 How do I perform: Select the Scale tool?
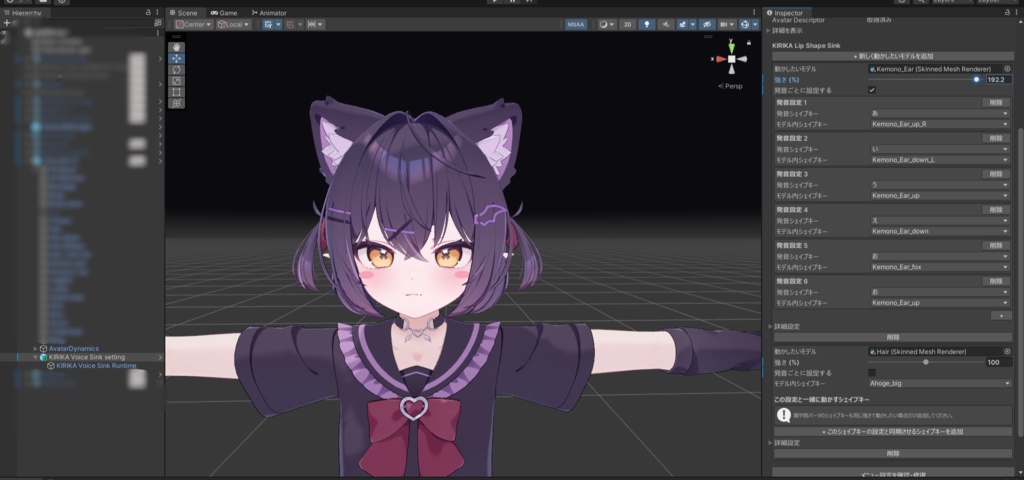pos(177,81)
